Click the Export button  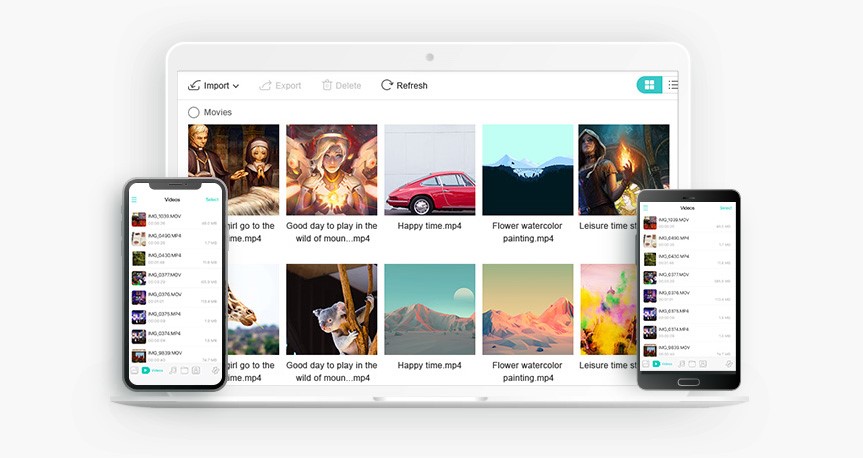(x=280, y=86)
